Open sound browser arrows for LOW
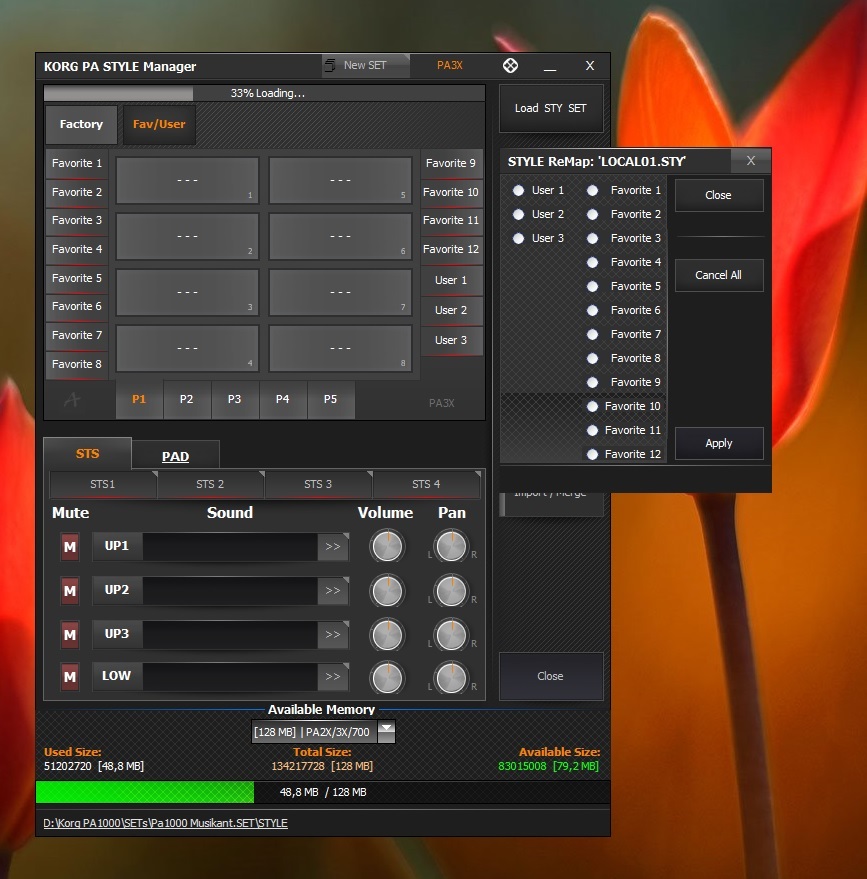Image resolution: width=867 pixels, height=879 pixels. pyautogui.click(x=333, y=677)
